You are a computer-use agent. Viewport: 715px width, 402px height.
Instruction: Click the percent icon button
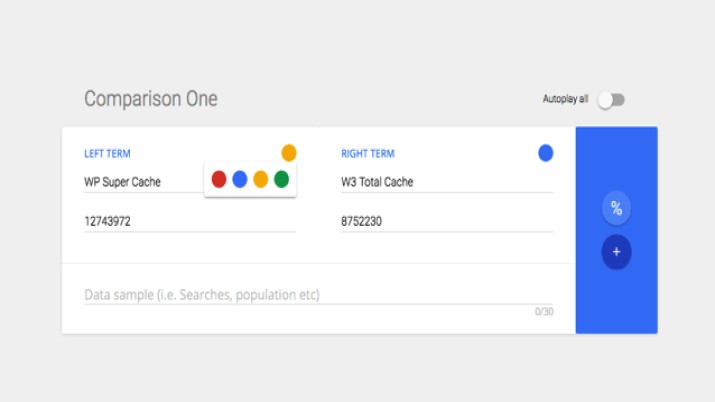point(616,208)
